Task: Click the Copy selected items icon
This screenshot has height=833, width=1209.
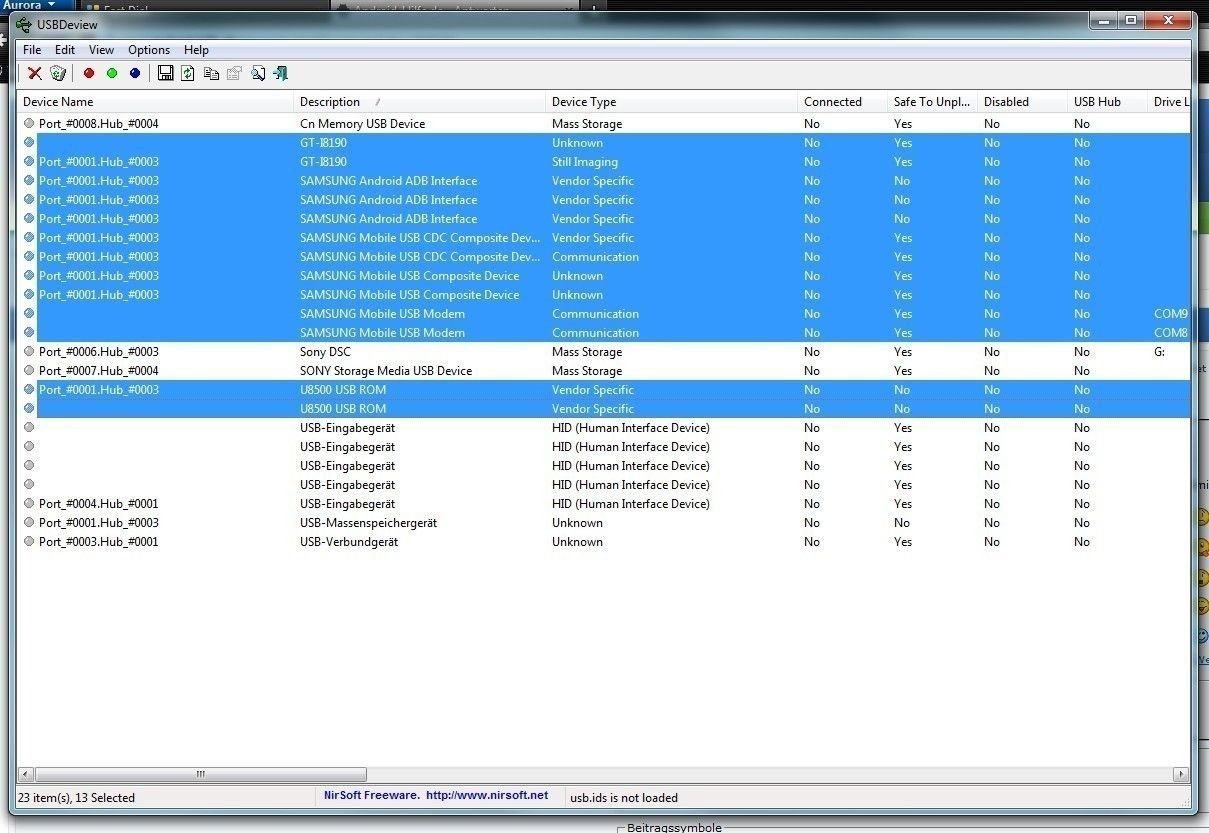Action: tap(211, 73)
